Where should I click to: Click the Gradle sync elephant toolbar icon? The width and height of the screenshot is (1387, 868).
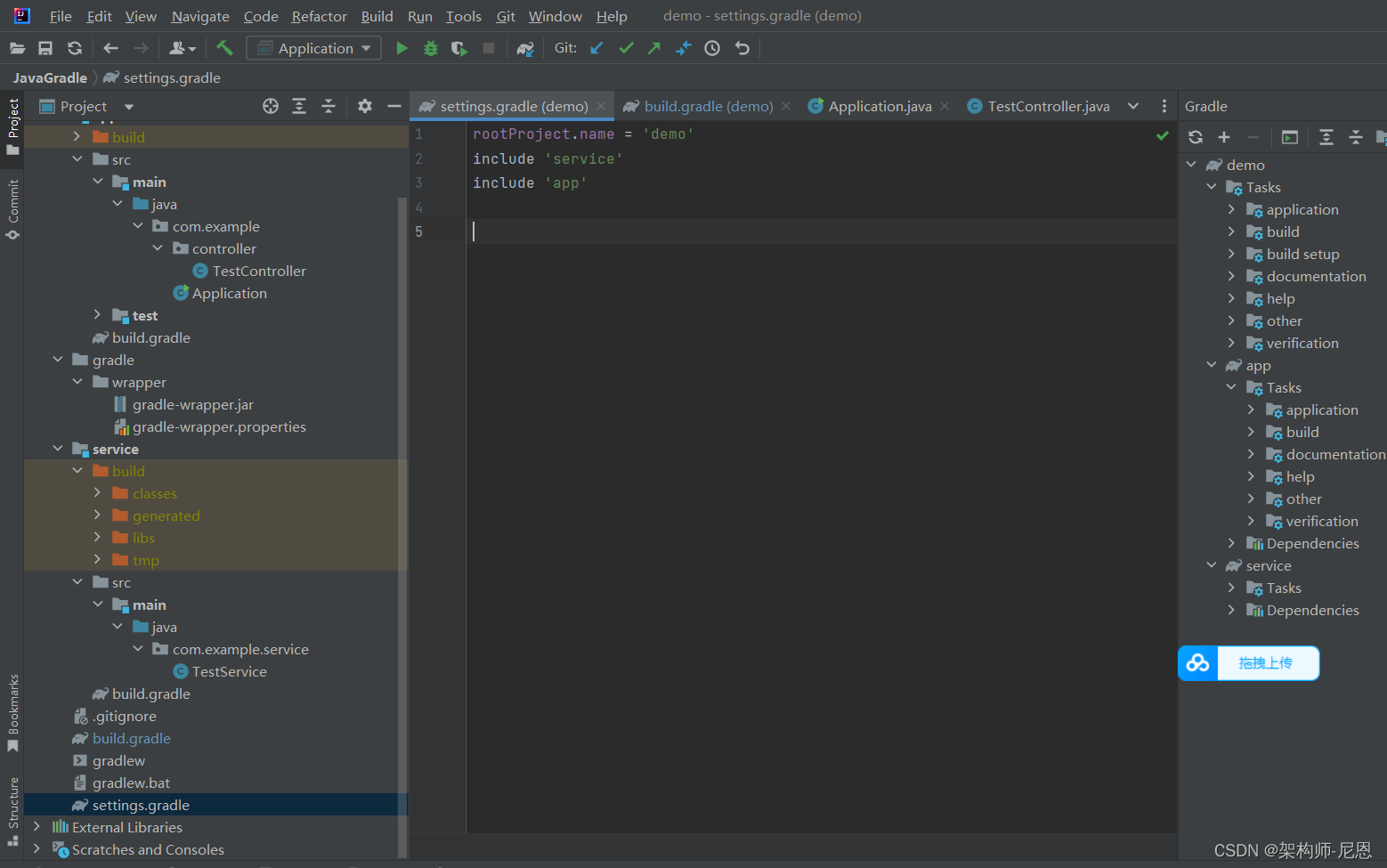pyautogui.click(x=525, y=48)
